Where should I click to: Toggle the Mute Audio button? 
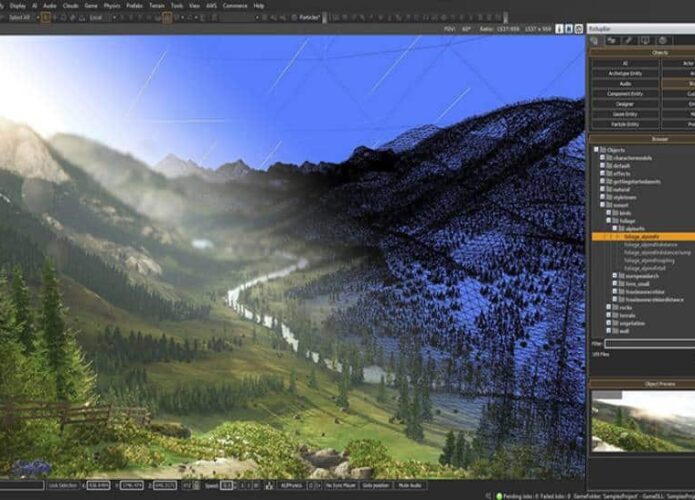(x=410, y=486)
